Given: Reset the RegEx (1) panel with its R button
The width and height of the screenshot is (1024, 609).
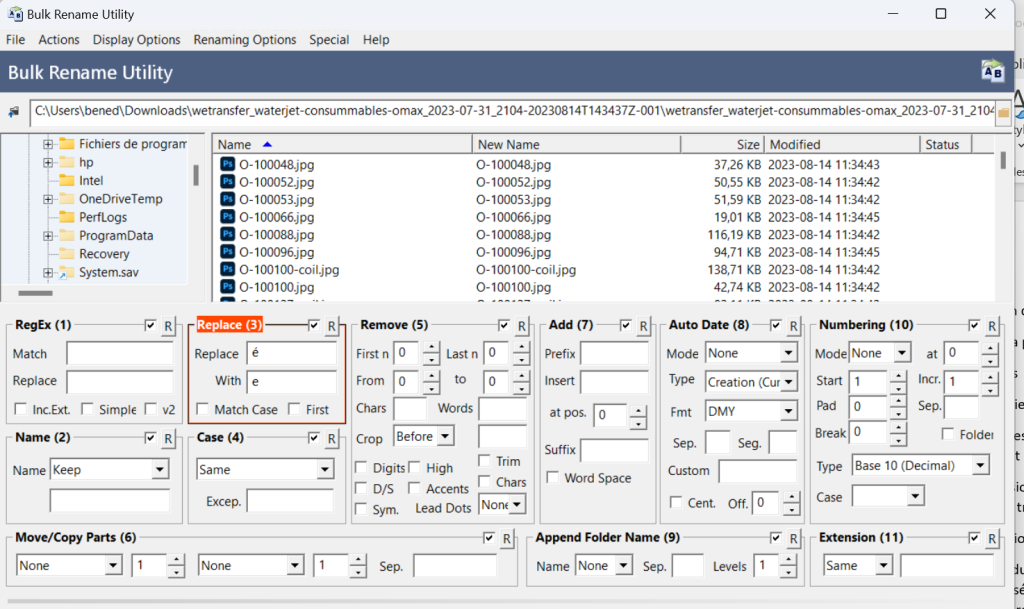Looking at the screenshot, I should [x=168, y=326].
